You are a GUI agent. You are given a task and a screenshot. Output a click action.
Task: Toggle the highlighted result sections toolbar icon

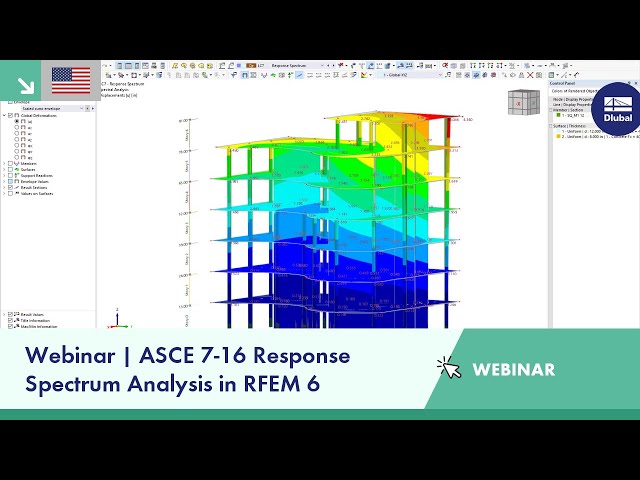[x=299, y=75]
